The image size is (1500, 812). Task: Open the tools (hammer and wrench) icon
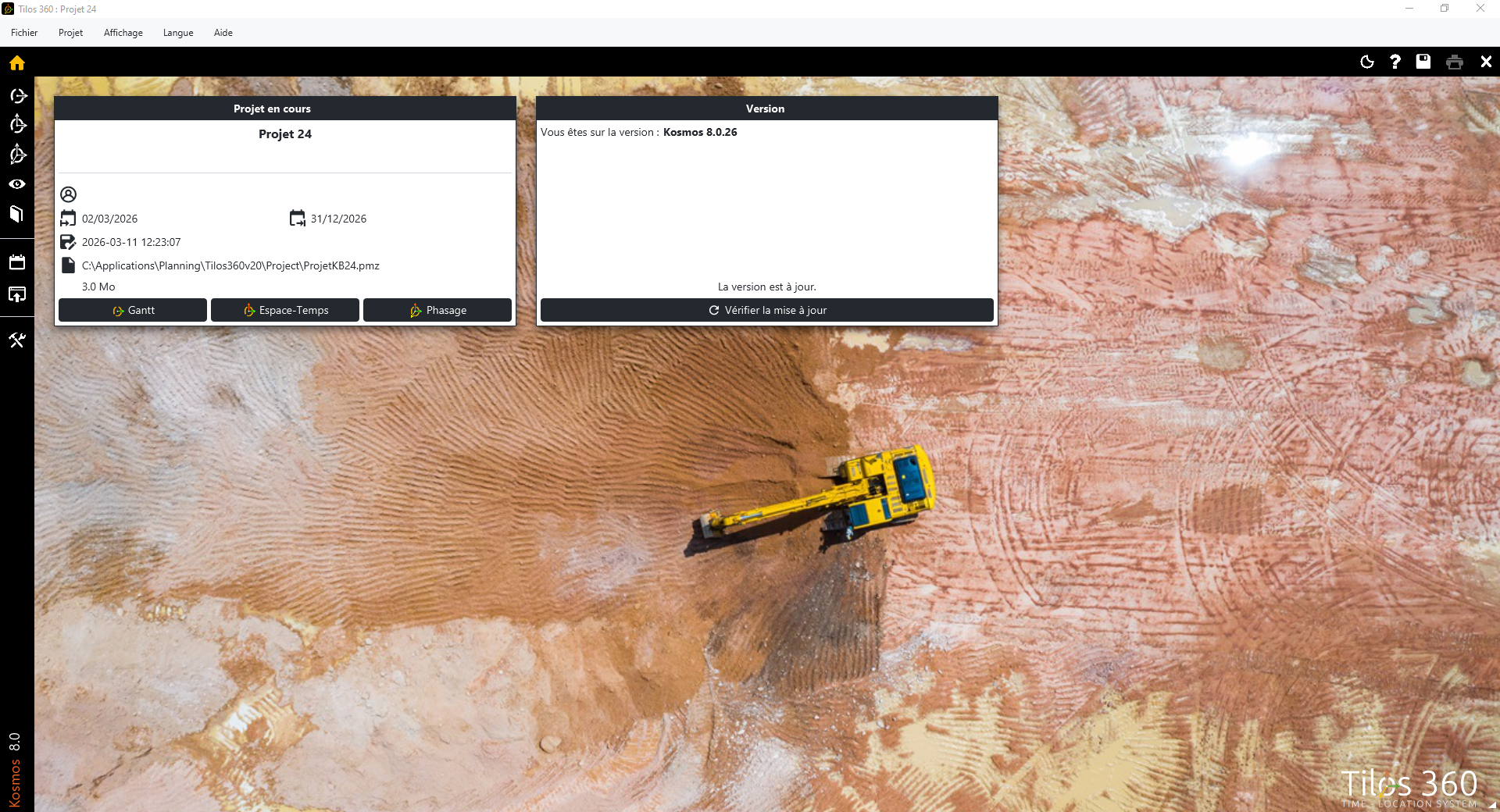(17, 340)
